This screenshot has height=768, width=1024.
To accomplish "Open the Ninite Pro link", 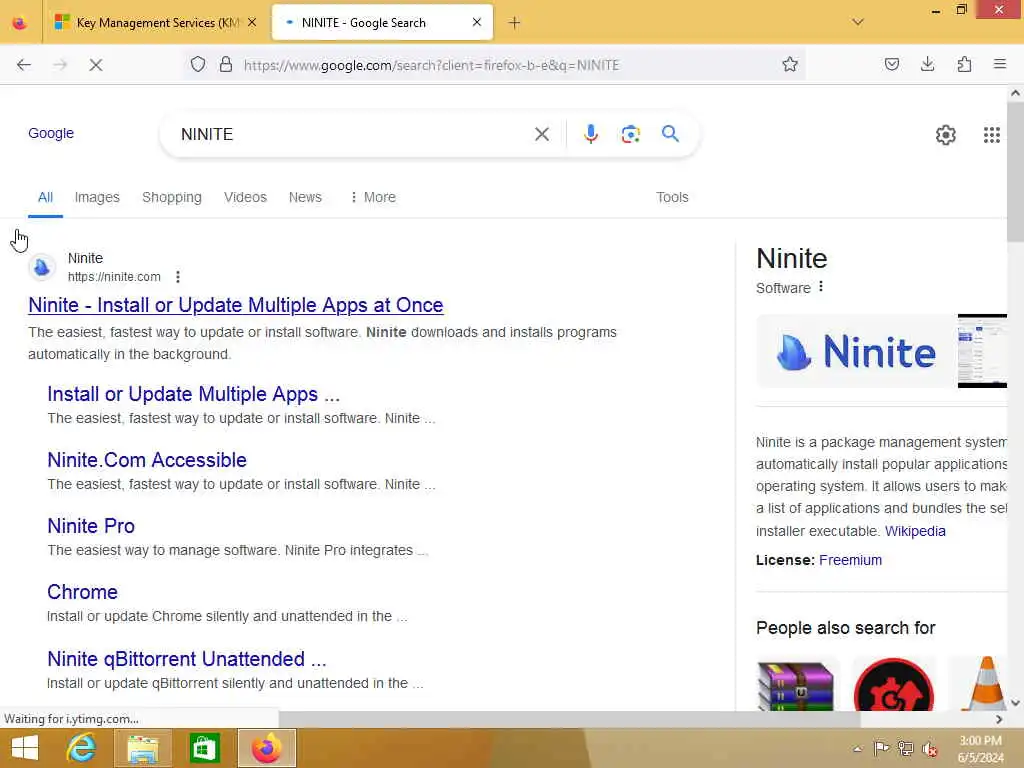I will click(91, 526).
